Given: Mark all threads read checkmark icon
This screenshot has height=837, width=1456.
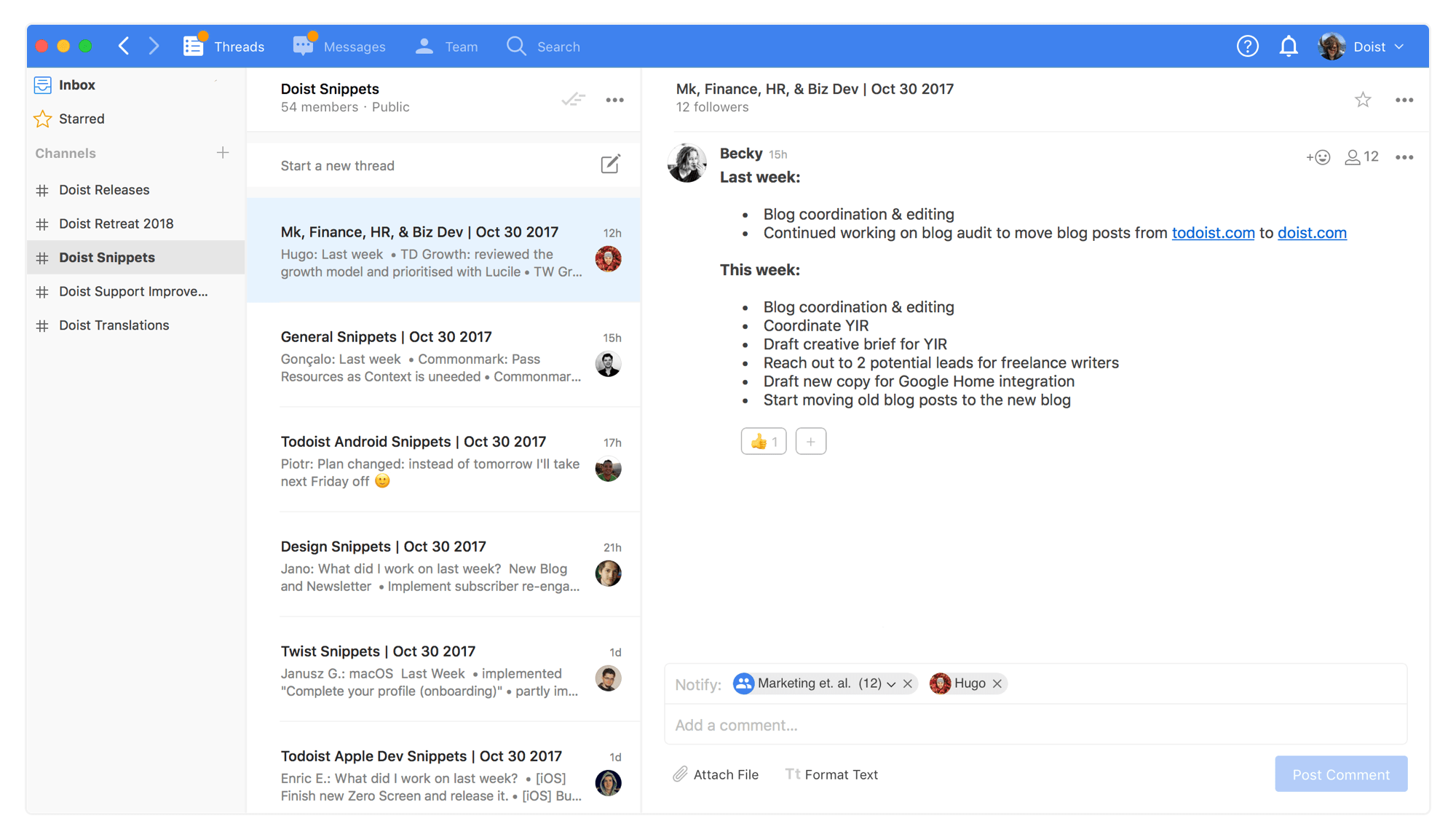Looking at the screenshot, I should click(573, 100).
